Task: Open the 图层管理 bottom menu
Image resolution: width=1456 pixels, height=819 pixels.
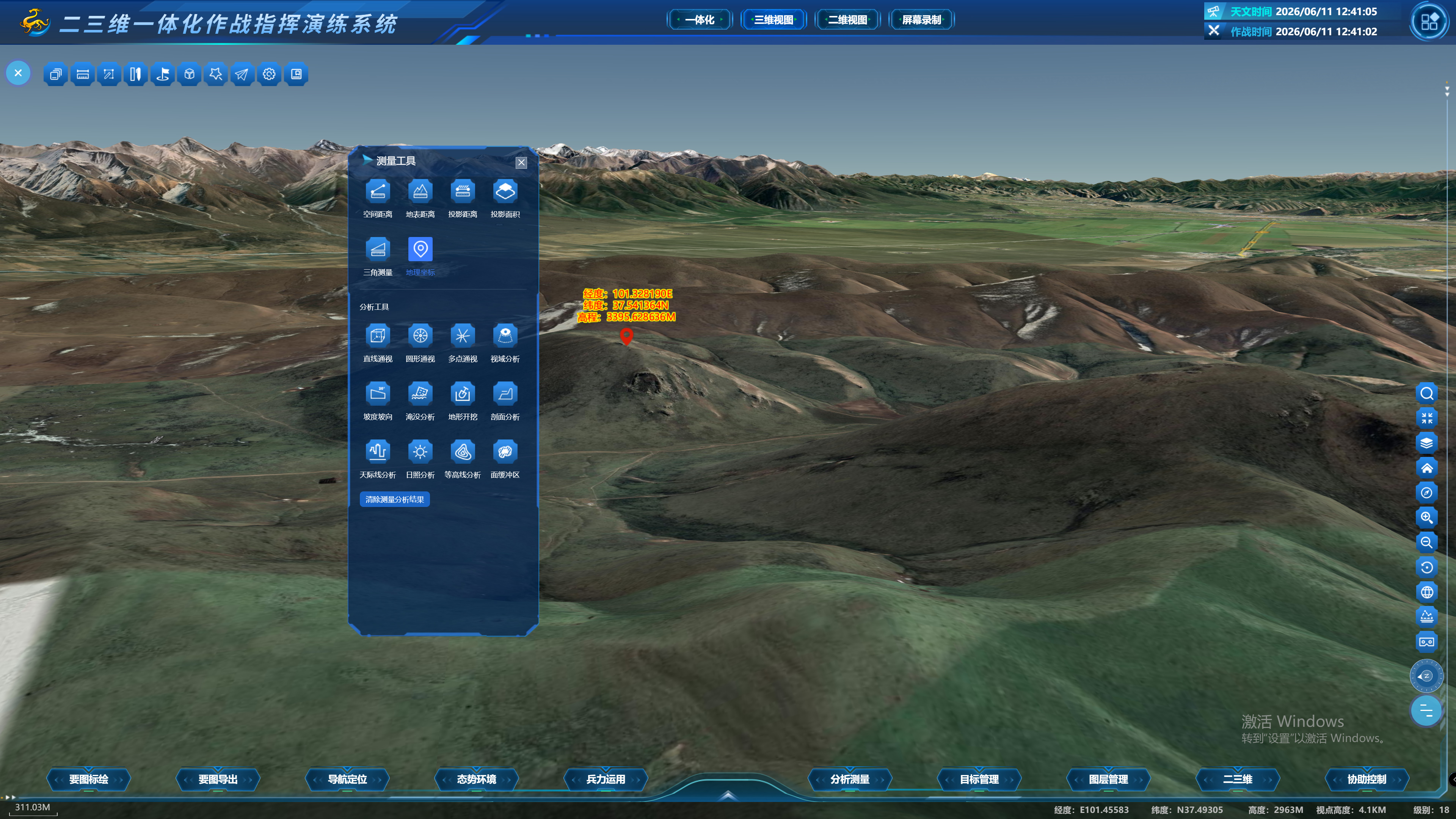Action: pyautogui.click(x=1108, y=780)
